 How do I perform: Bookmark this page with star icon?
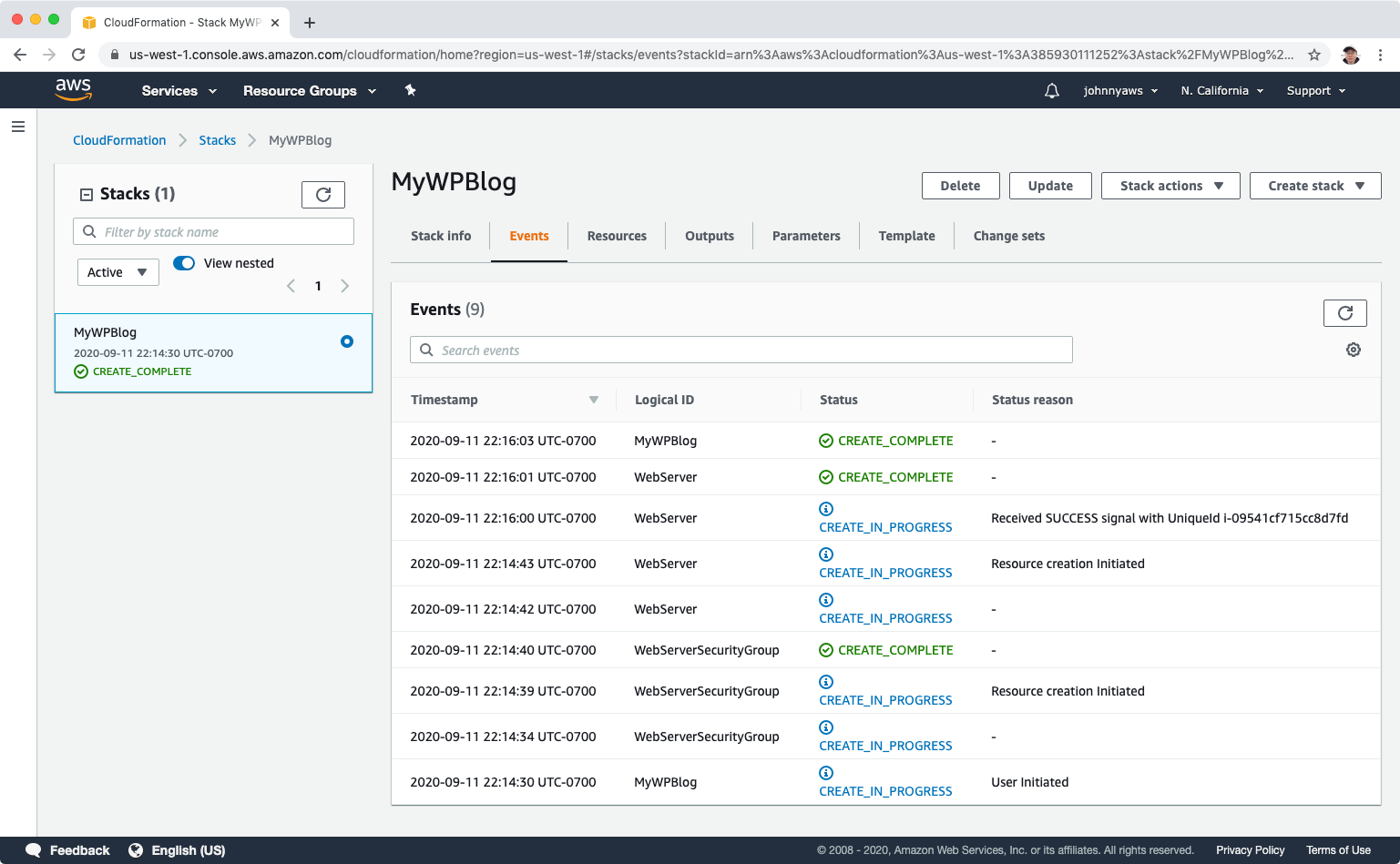[1314, 55]
